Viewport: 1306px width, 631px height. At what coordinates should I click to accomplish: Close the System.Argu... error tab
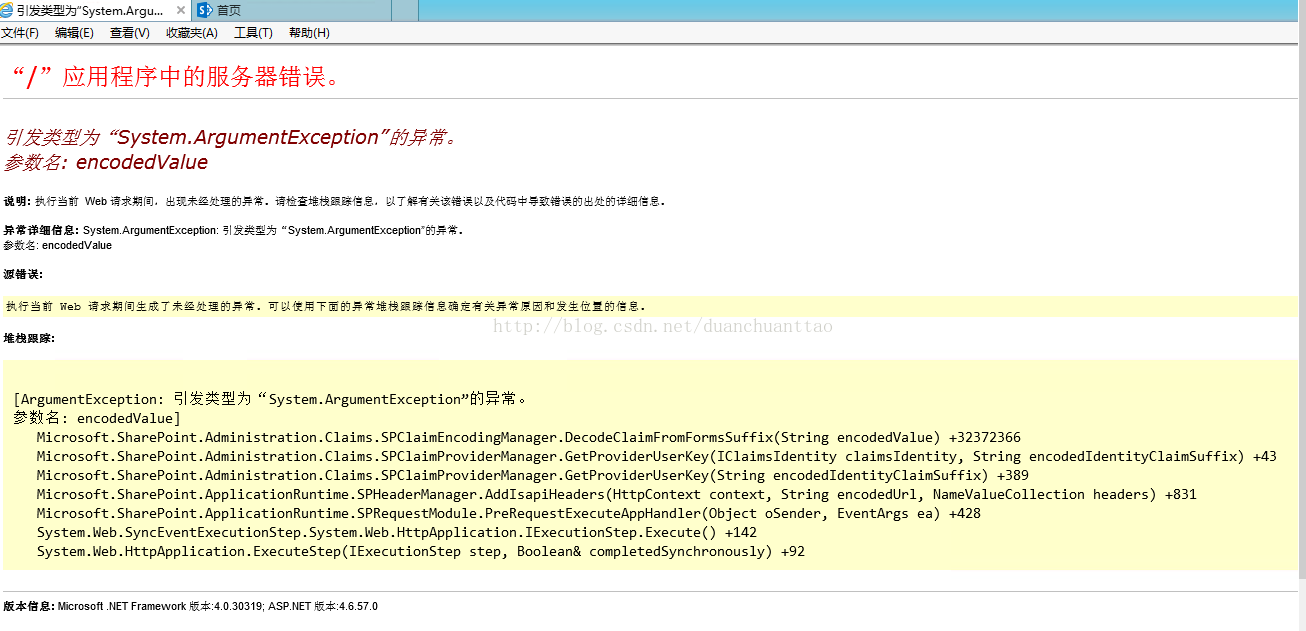pos(179,10)
